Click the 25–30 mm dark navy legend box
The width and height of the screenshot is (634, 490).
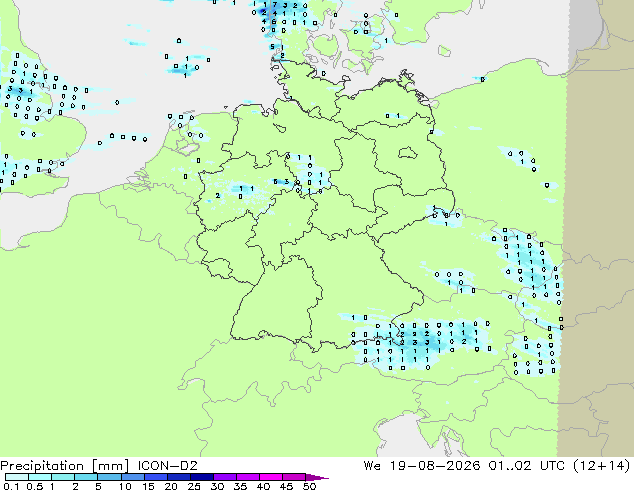click(x=201, y=477)
